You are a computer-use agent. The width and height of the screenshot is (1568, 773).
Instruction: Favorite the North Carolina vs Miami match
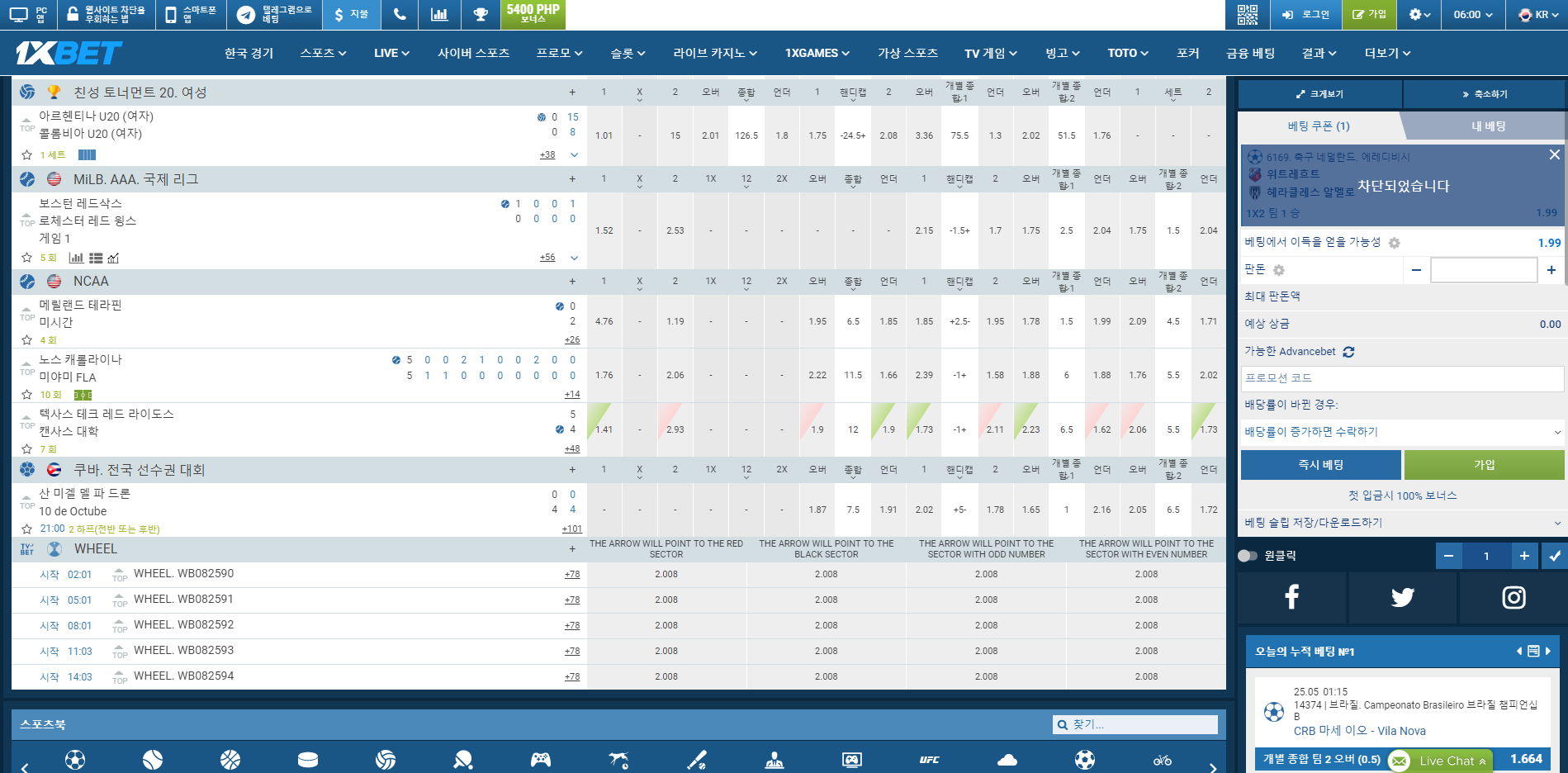(x=26, y=395)
